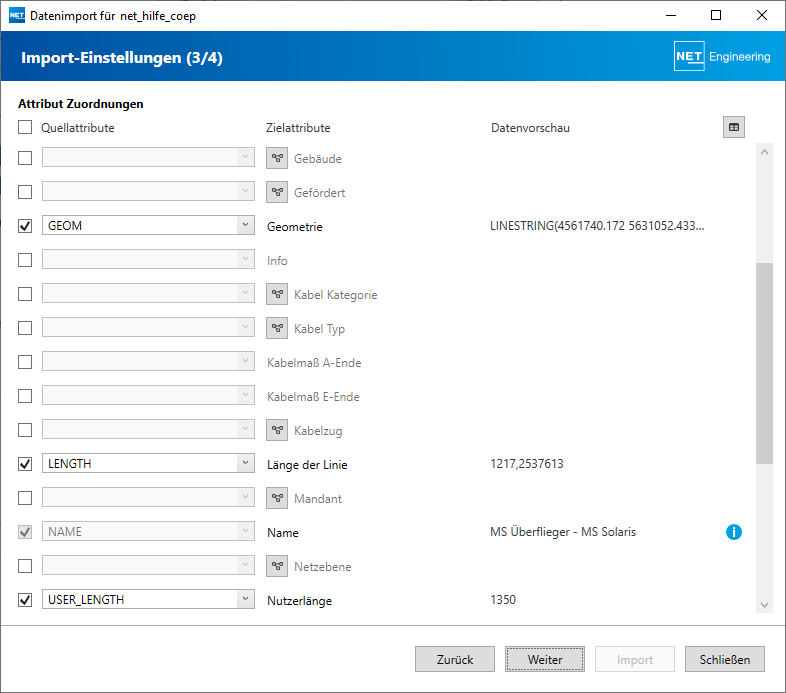Continue with the Weiter button
Image resolution: width=786 pixels, height=693 pixels.
click(x=545, y=659)
